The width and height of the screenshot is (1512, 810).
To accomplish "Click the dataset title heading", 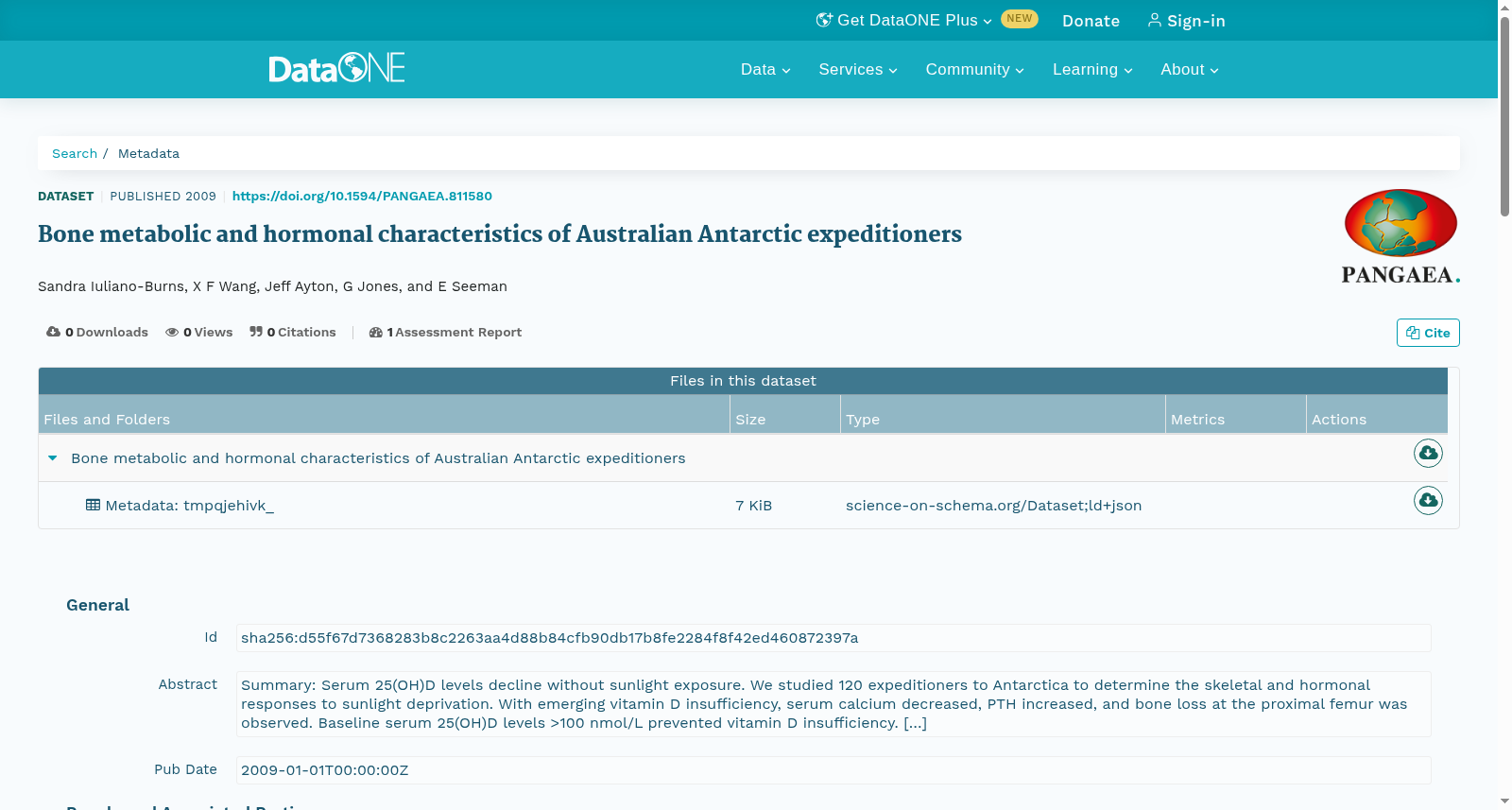I will coord(500,234).
